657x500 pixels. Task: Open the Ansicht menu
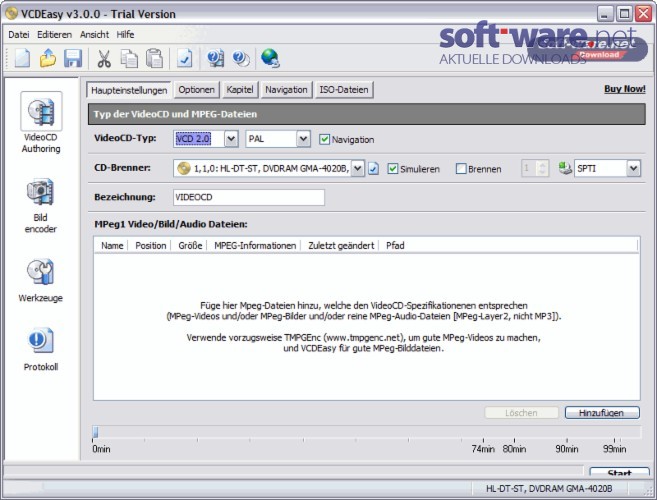click(94, 34)
